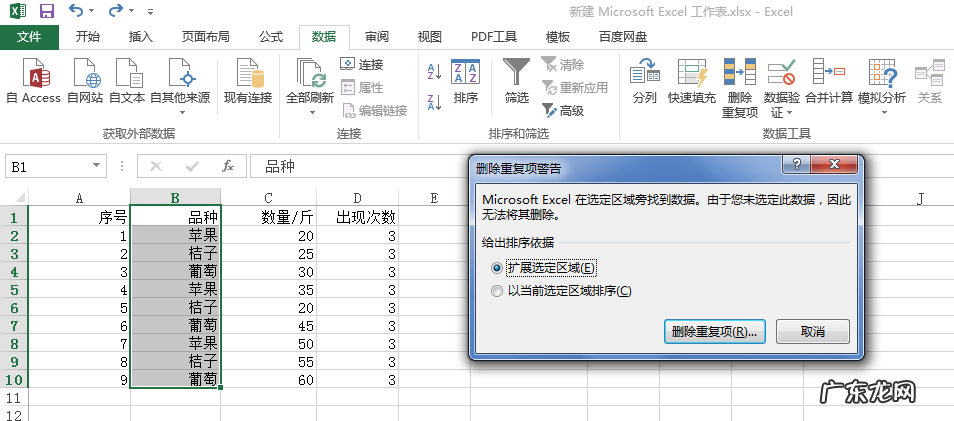Click the 删除重复项(R)... dialog button
Image resolution: width=954 pixels, height=421 pixels.
(714, 332)
